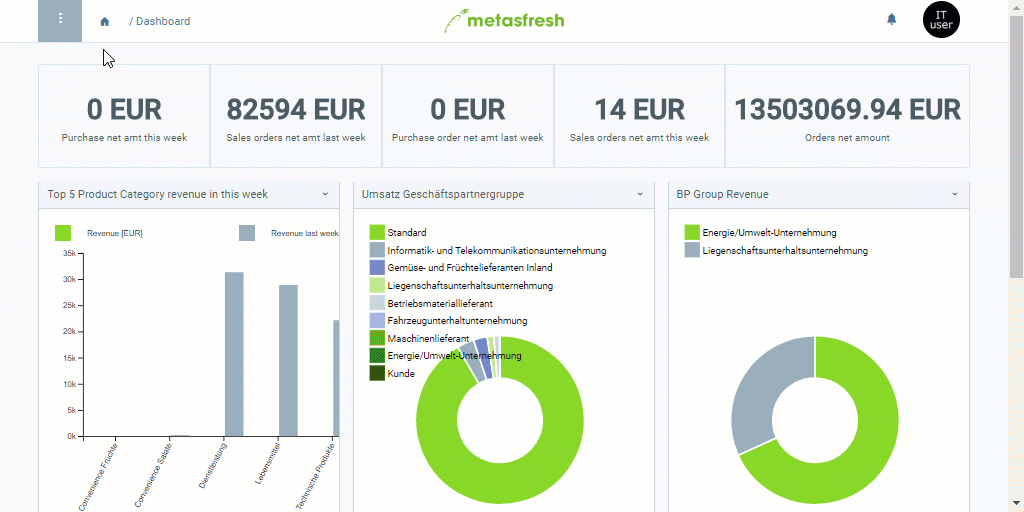The width and height of the screenshot is (1024, 512).
Task: Click the Kunde legend swatch
Action: 377,374
